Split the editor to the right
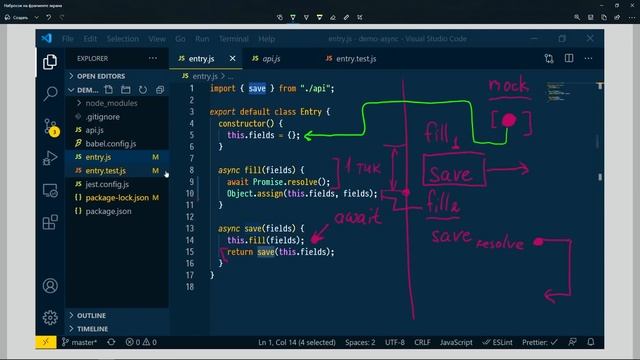Image resolution: width=640 pixels, height=360 pixels. click(x=569, y=58)
